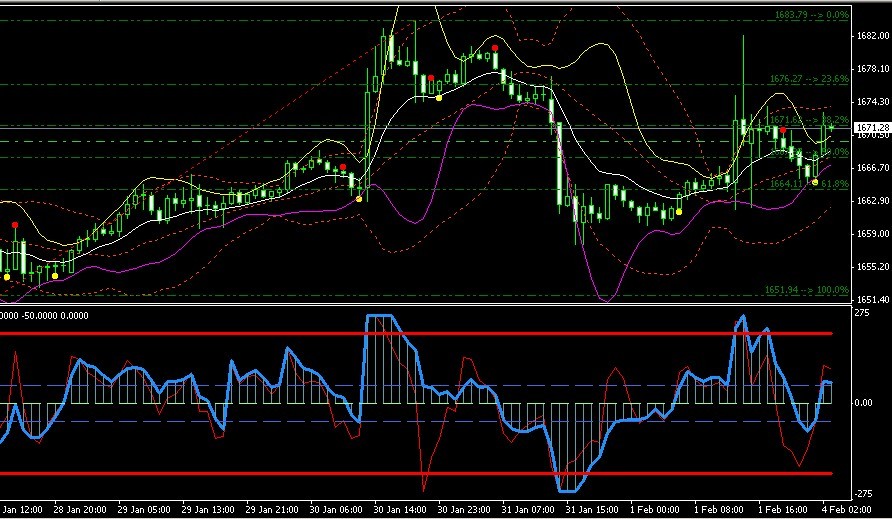
Task: Click the -275 indicator scale value
Action: pyautogui.click(x=863, y=493)
